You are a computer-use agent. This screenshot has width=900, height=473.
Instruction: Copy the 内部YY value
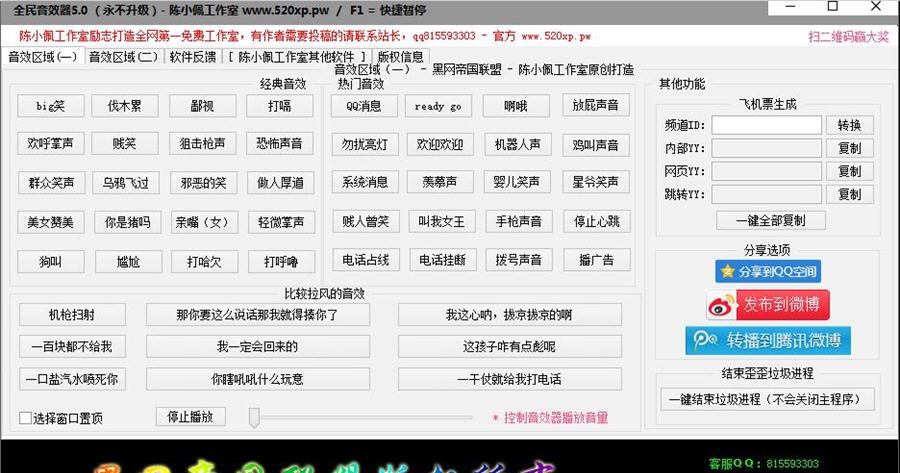[x=850, y=148]
